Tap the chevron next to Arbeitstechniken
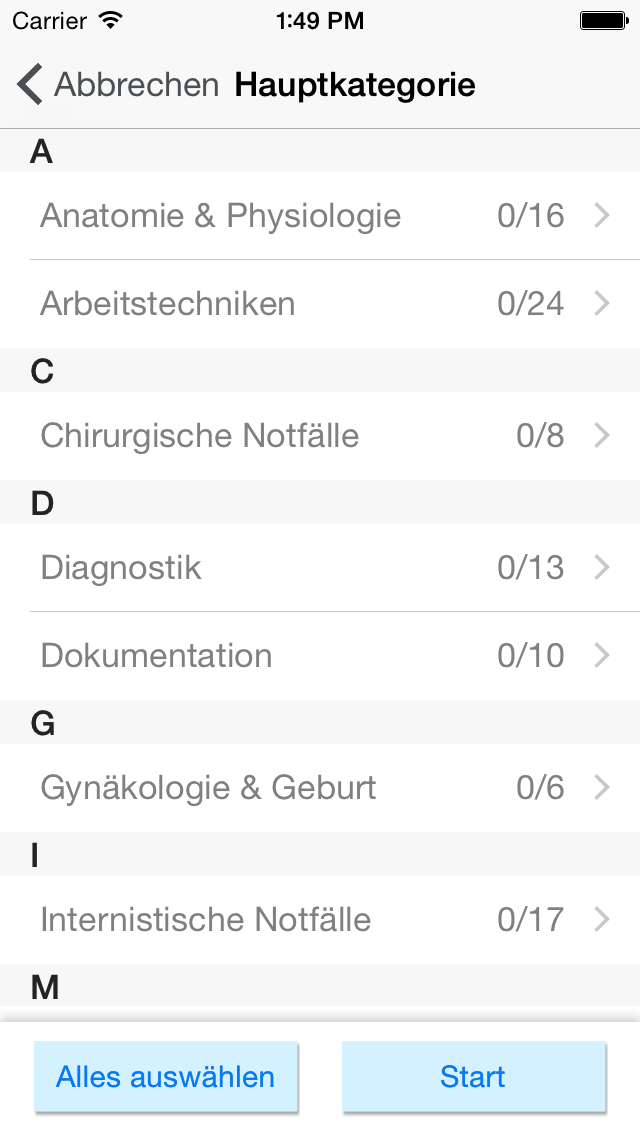The image size is (640, 1136). (601, 303)
